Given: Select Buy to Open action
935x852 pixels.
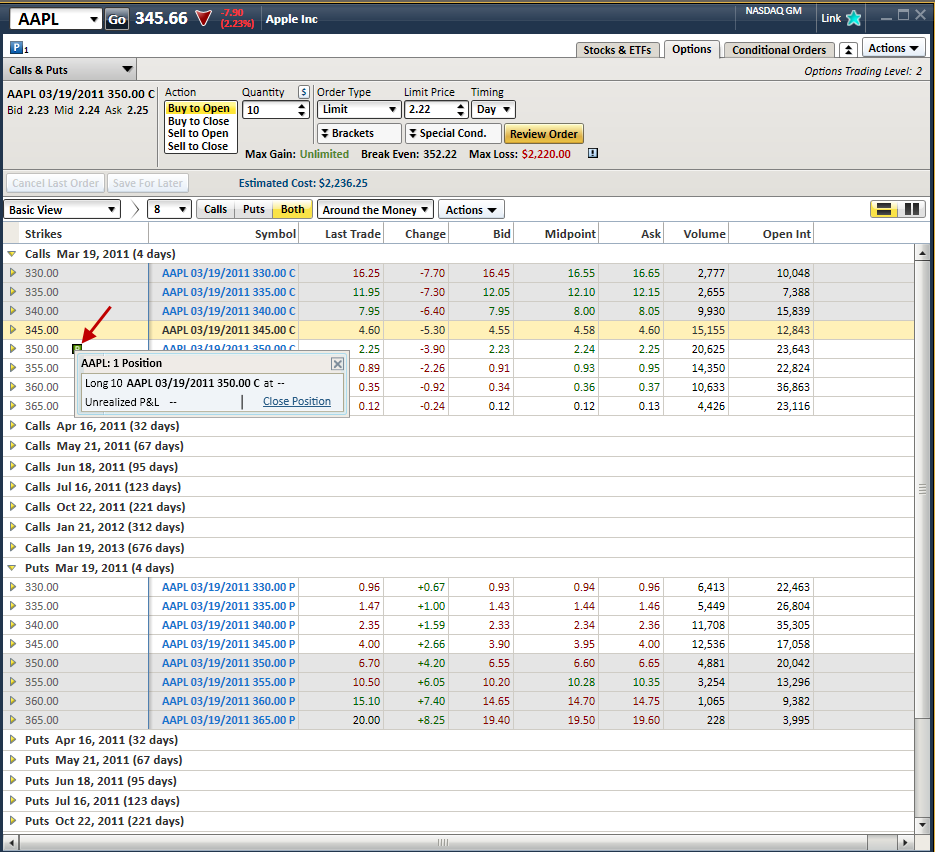Looking at the screenshot, I should pyautogui.click(x=199, y=108).
